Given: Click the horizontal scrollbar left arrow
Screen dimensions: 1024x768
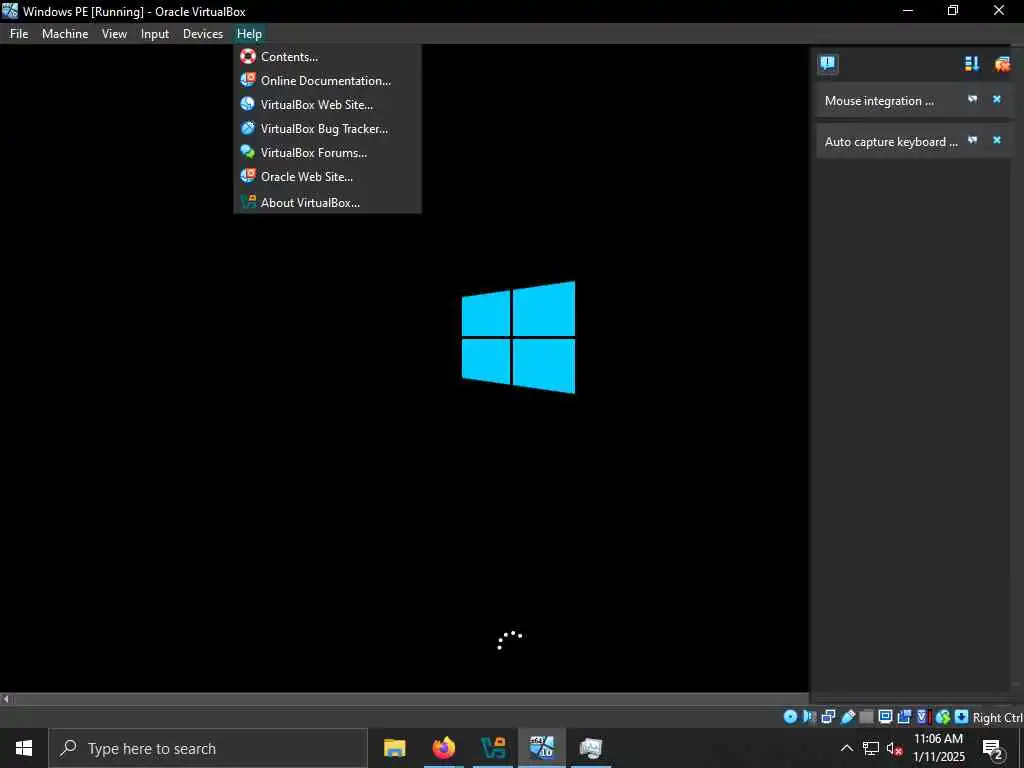Looking at the screenshot, I should click(x=6, y=699).
